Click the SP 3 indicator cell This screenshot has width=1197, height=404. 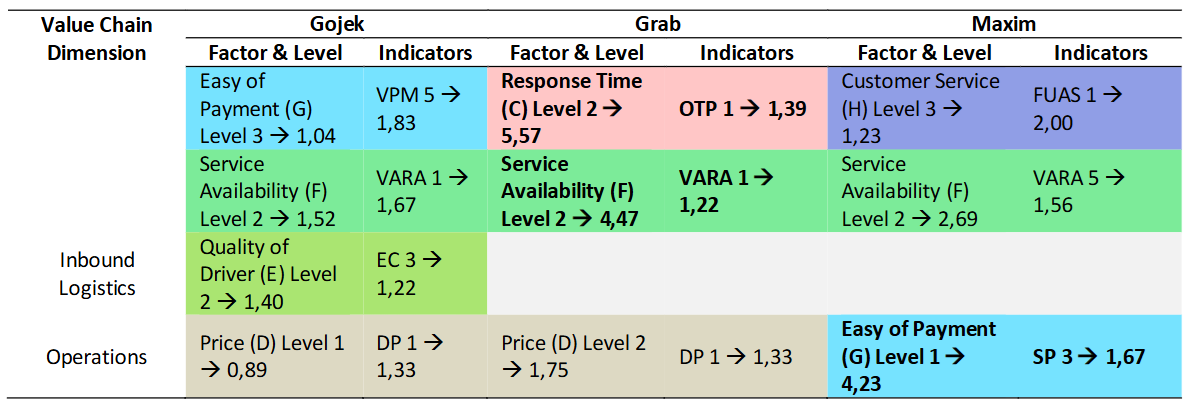tap(1088, 355)
